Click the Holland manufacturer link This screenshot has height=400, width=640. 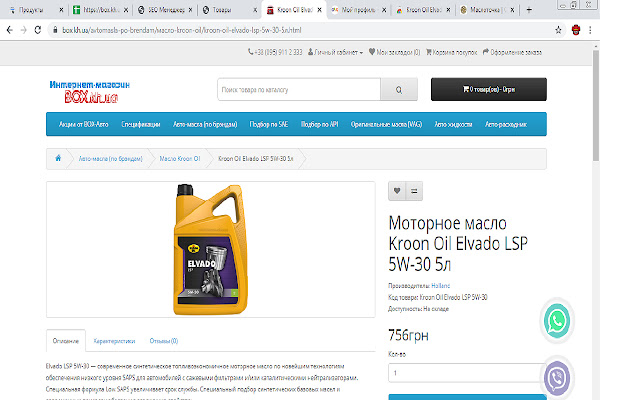point(440,286)
